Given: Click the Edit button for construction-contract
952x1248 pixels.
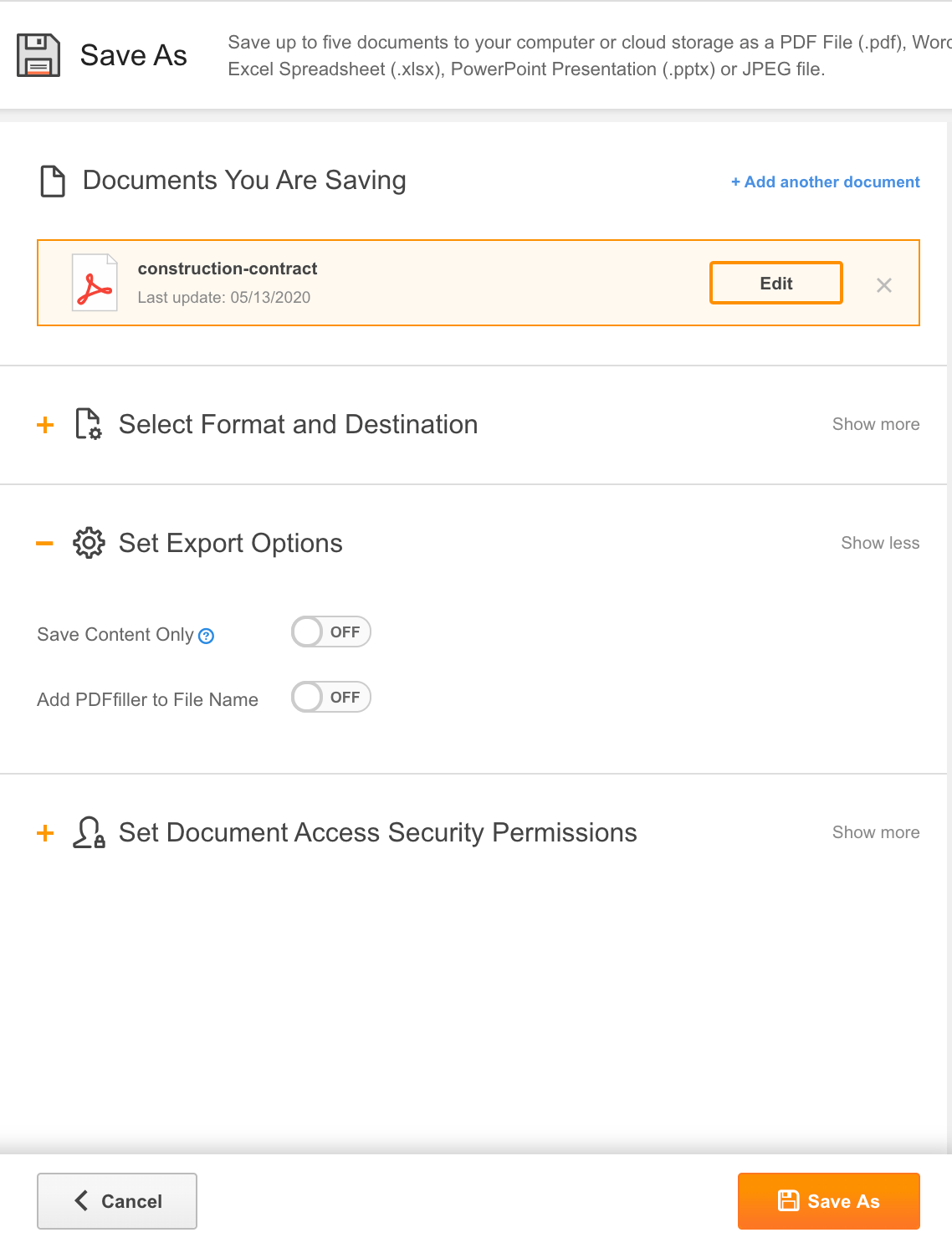Looking at the screenshot, I should tap(776, 283).
